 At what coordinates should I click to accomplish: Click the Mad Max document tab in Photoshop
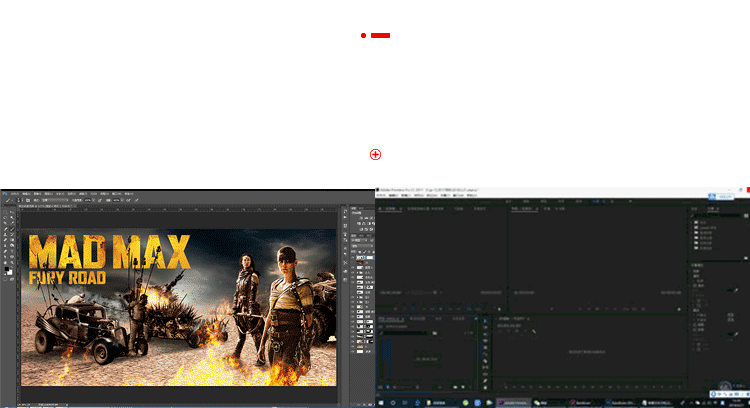46,206
